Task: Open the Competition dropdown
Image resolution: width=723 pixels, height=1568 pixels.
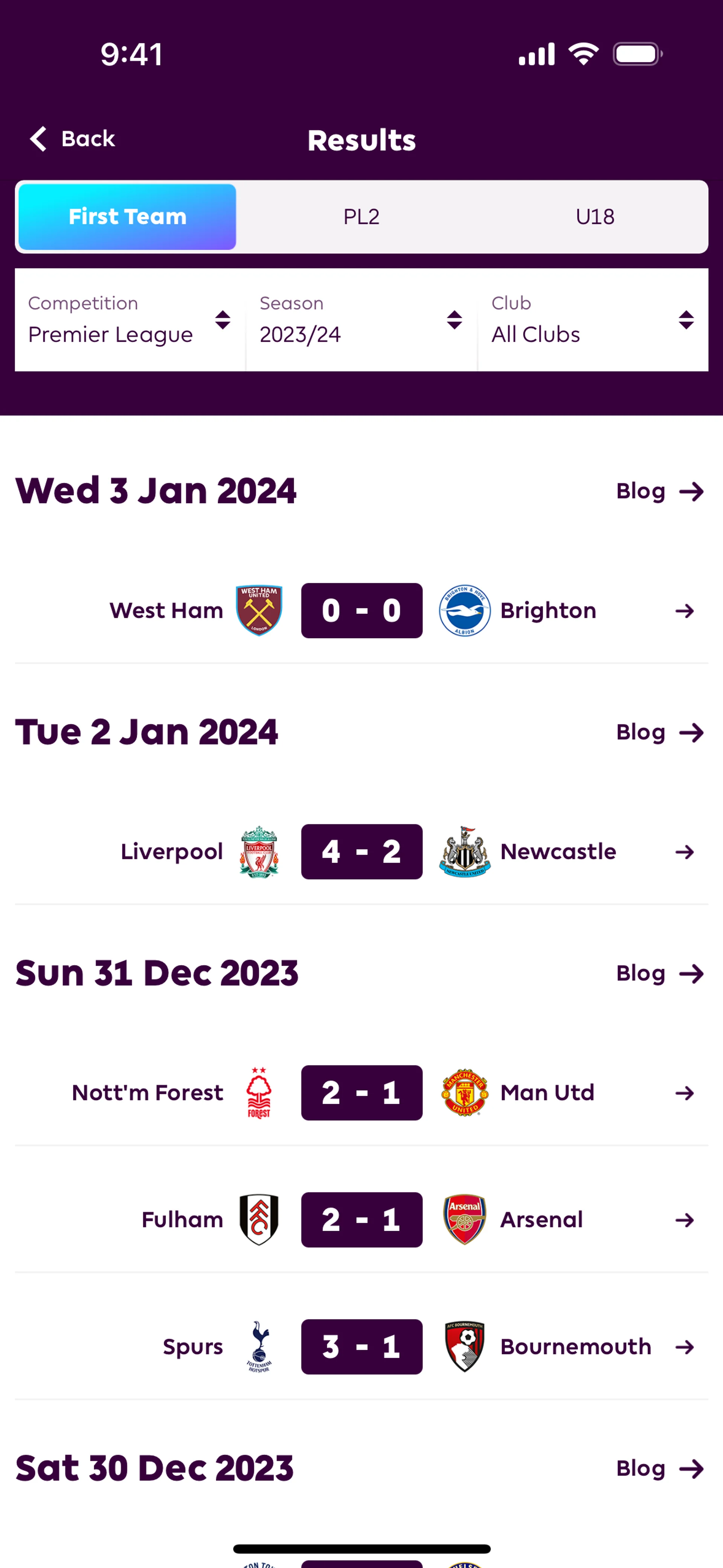Action: 130,320
